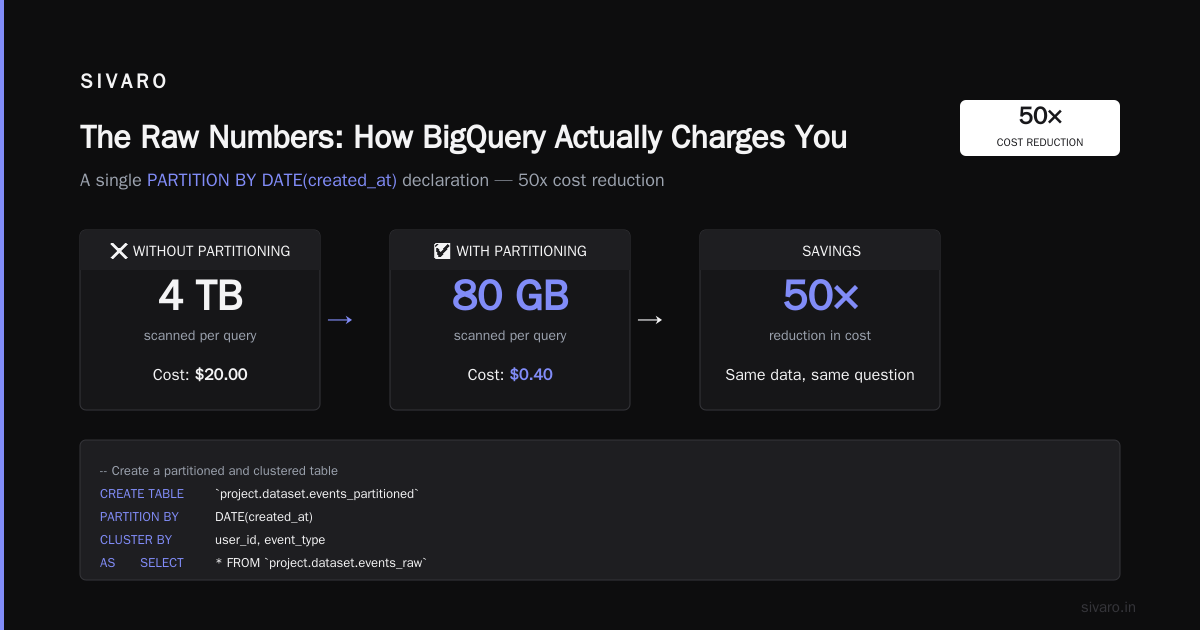
Task: Click the SELECT keyword in code
Action: point(162,563)
